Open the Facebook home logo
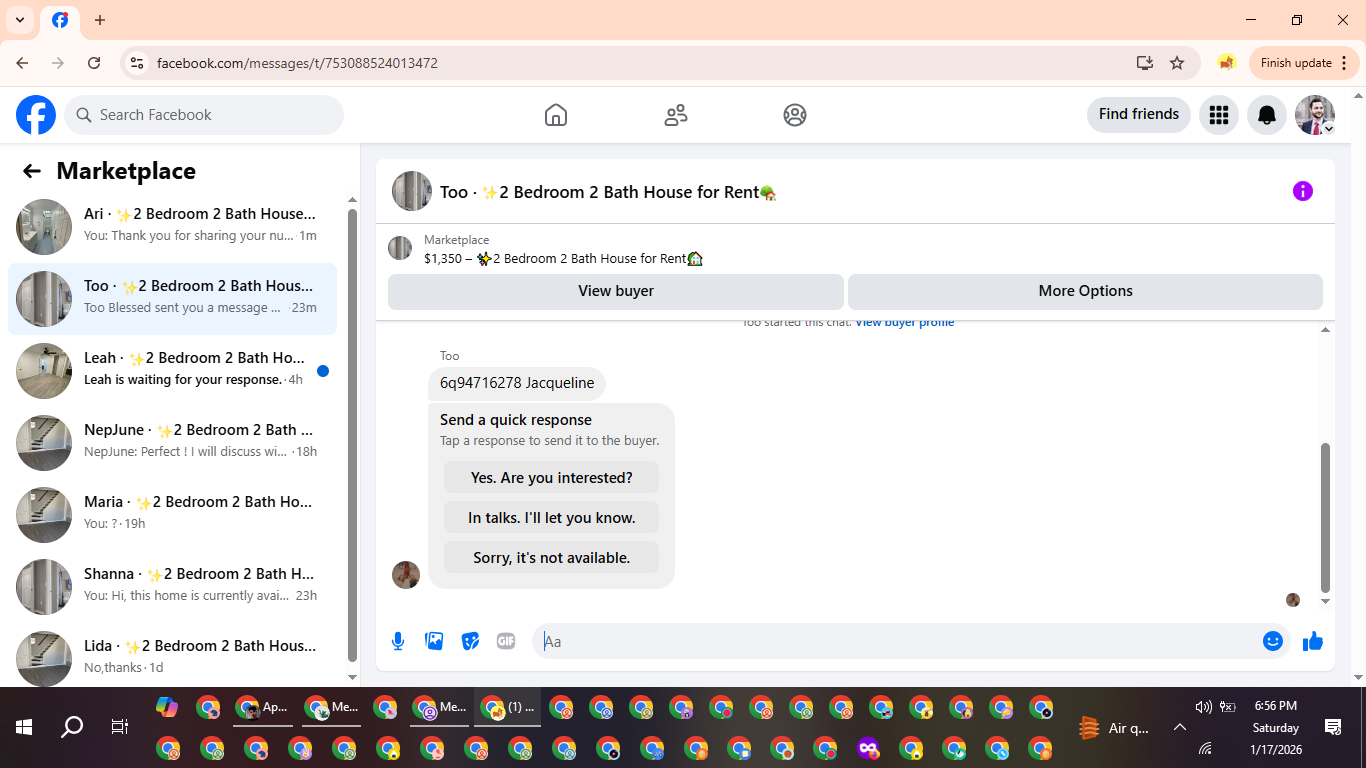The height and width of the screenshot is (768, 1366). pyautogui.click(x=36, y=115)
